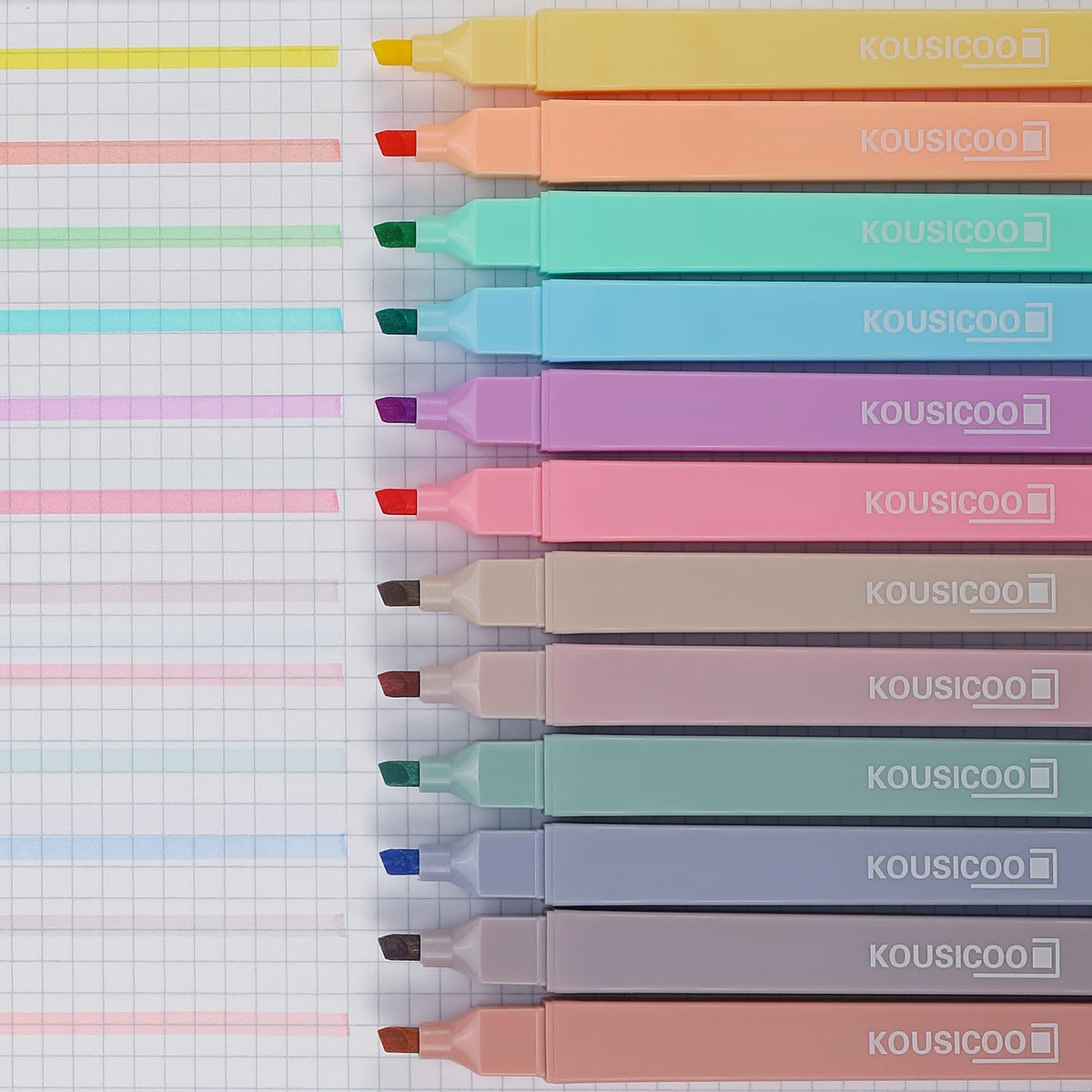Click KOUSICOO text on the sage-green pen
This screenshot has width=1092, height=1092.
coord(945,777)
